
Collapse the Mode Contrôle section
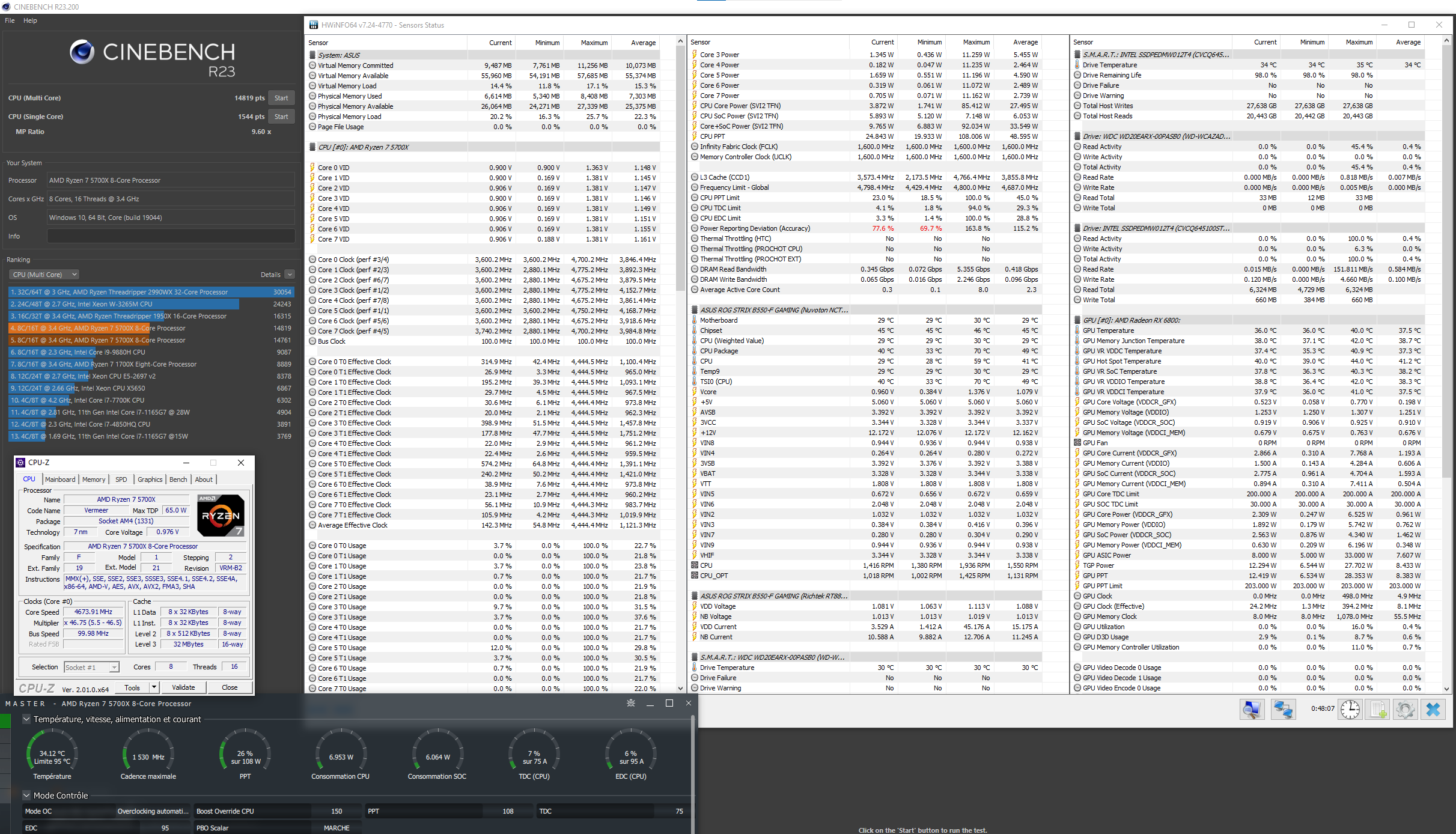tap(26, 796)
